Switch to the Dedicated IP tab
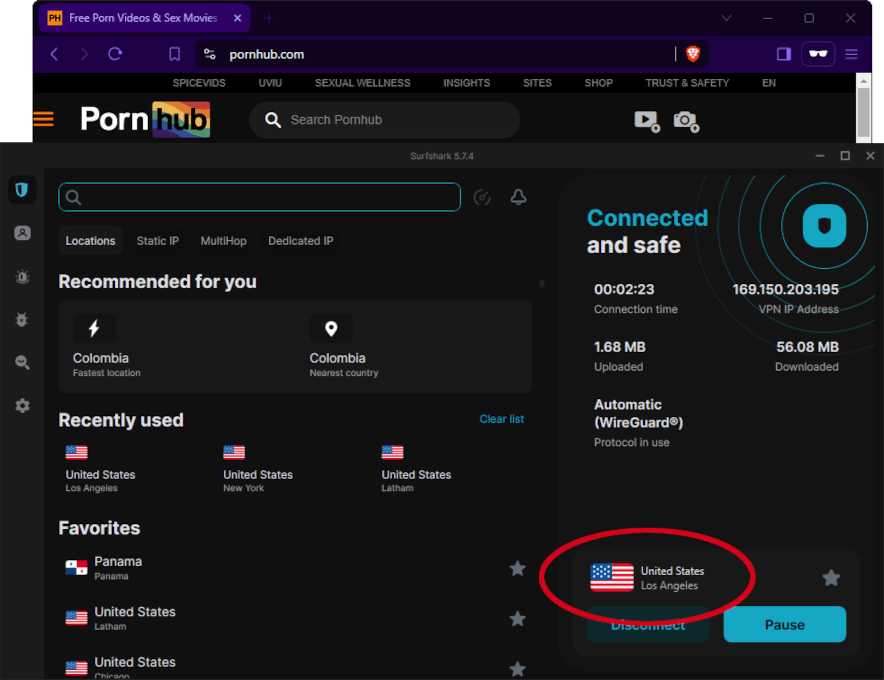 point(300,241)
